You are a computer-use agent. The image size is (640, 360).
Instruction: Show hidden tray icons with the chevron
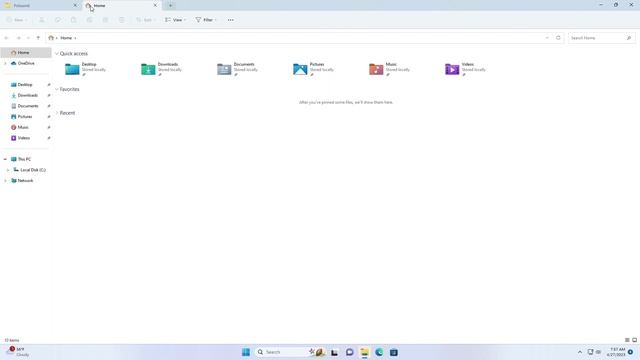click(x=580, y=352)
